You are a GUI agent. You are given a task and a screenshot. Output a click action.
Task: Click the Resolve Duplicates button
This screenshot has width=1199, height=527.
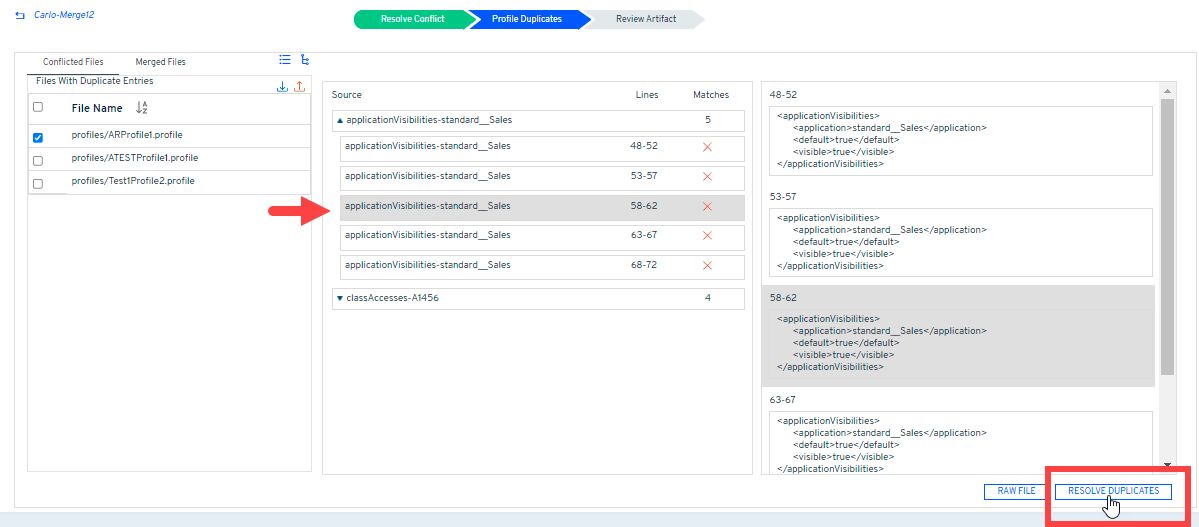click(1113, 491)
